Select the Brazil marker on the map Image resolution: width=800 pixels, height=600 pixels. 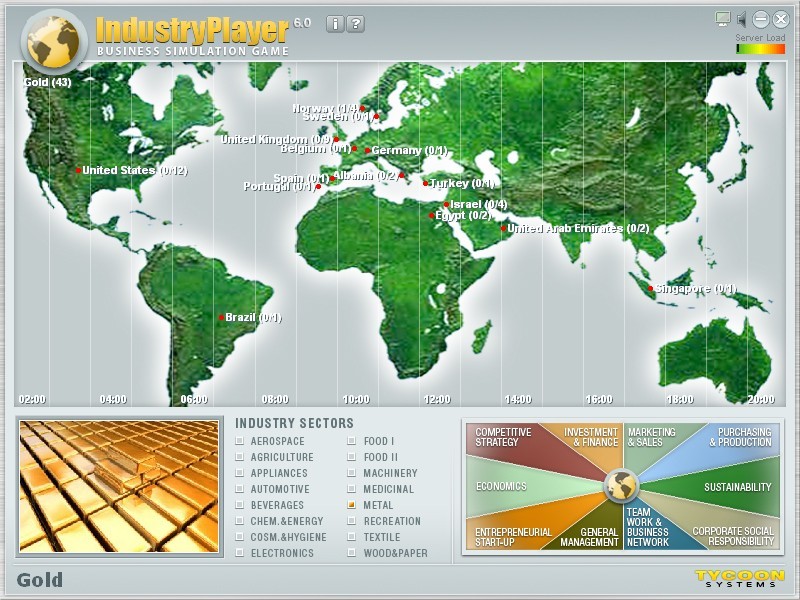pos(222,317)
